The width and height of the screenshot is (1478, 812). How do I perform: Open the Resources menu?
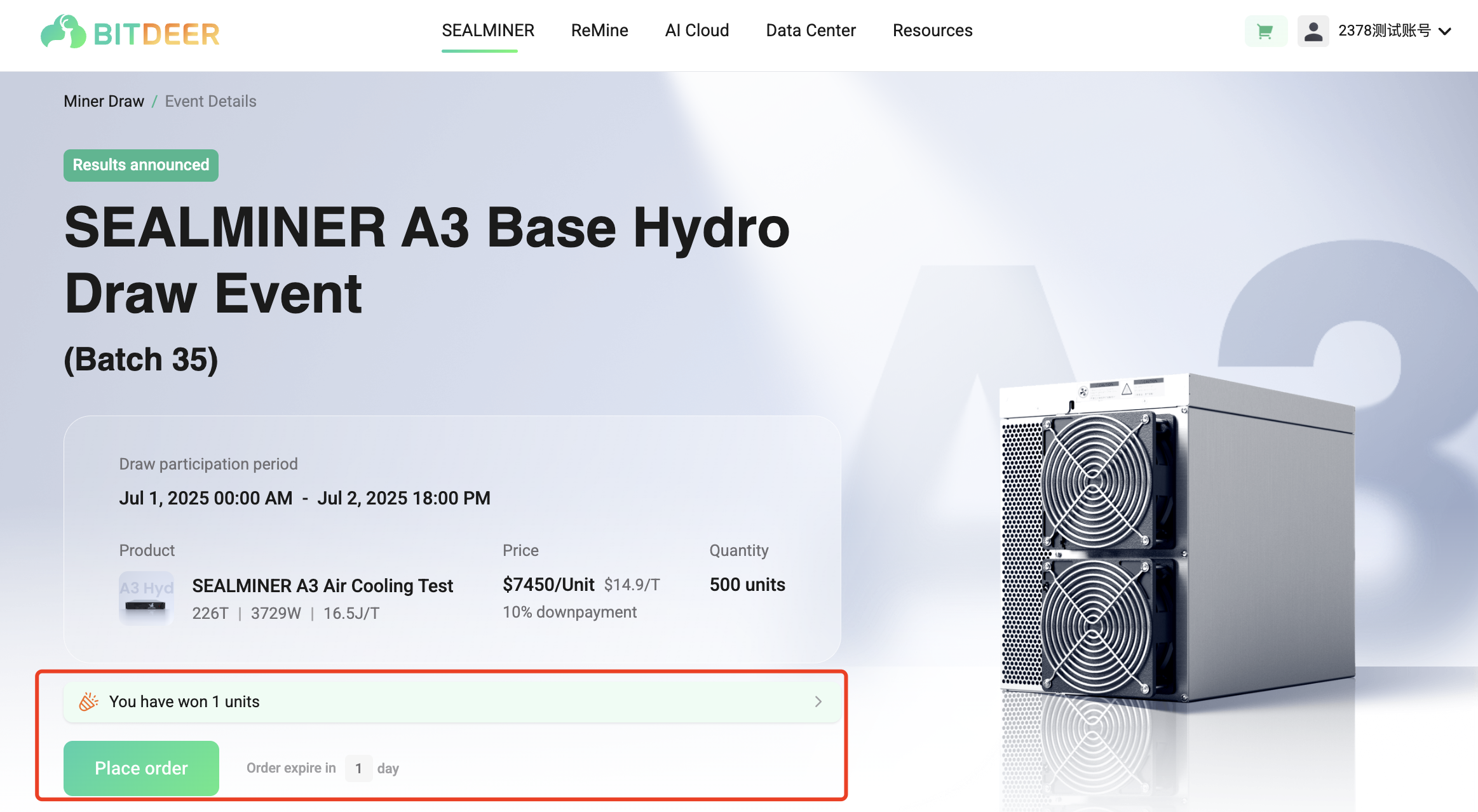tap(932, 30)
